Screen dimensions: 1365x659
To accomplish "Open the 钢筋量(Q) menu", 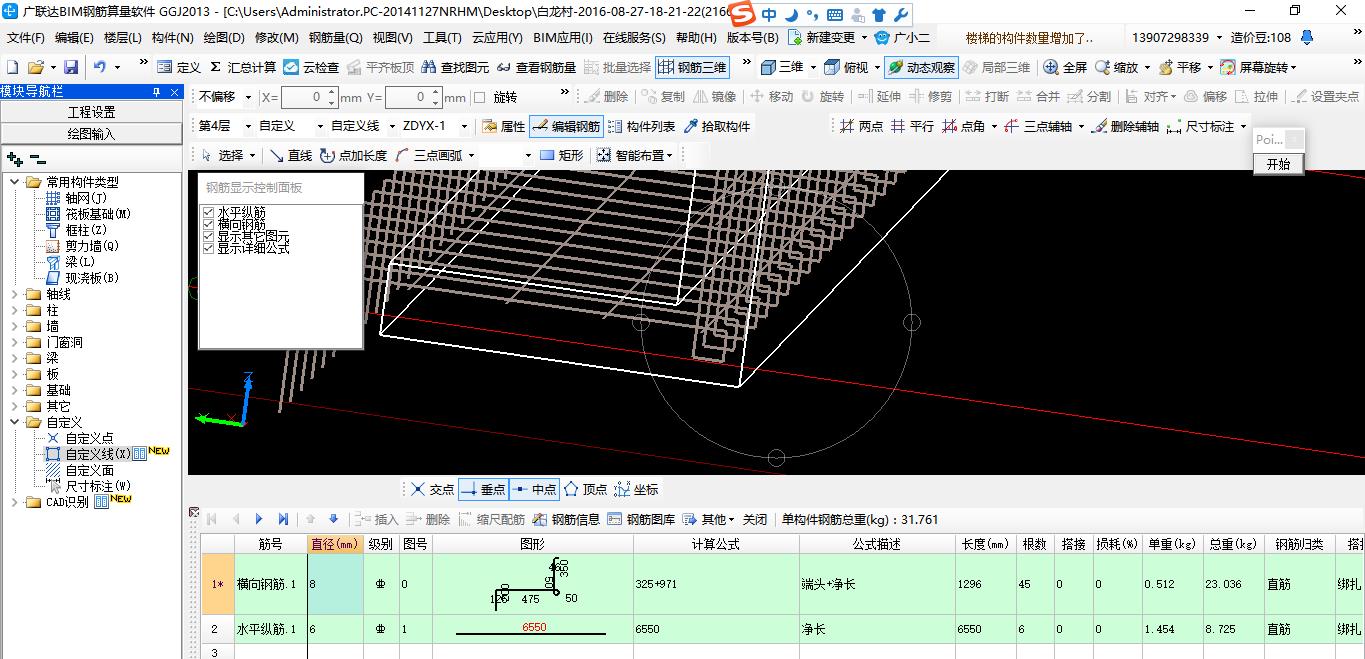I will coord(336,38).
